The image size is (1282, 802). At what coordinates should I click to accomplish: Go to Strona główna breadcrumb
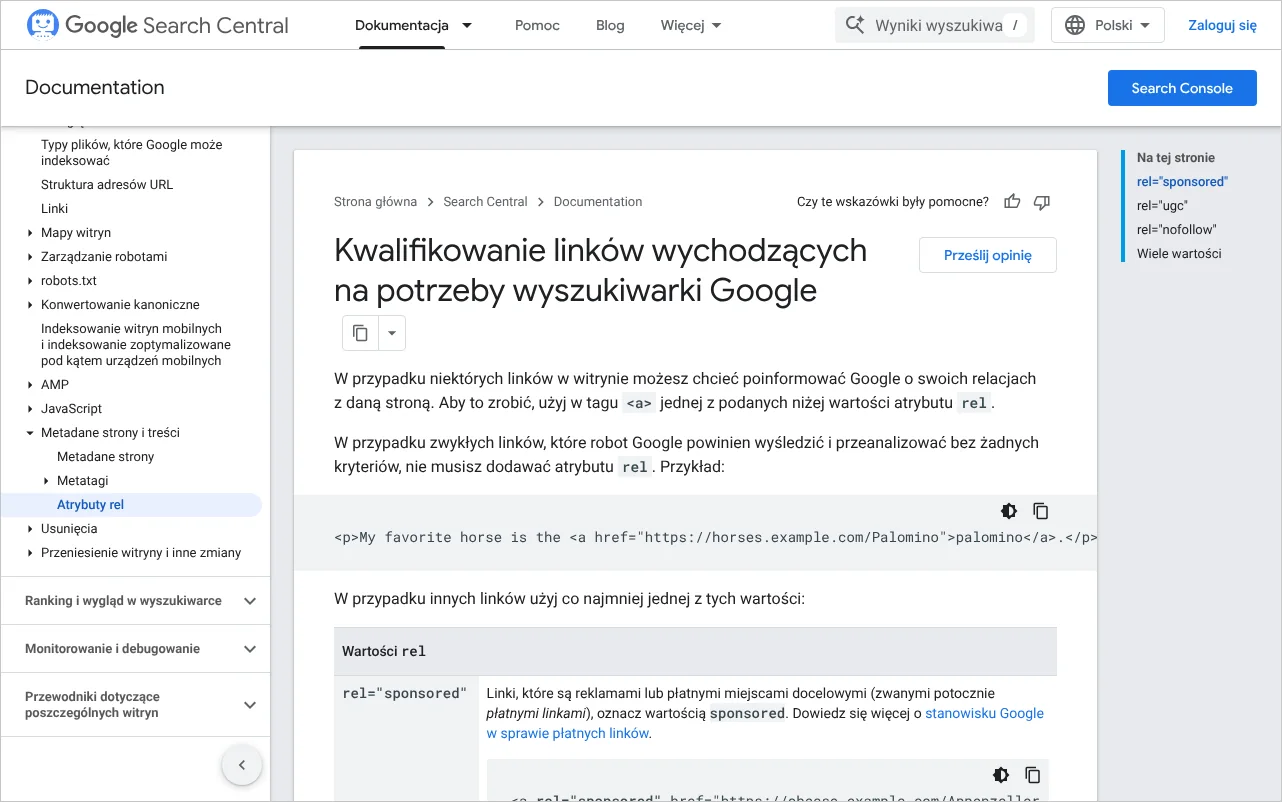376,202
